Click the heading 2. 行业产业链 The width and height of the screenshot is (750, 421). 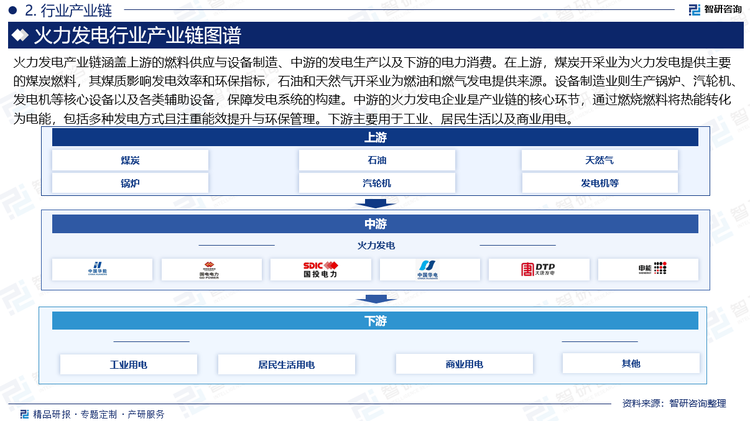68,10
